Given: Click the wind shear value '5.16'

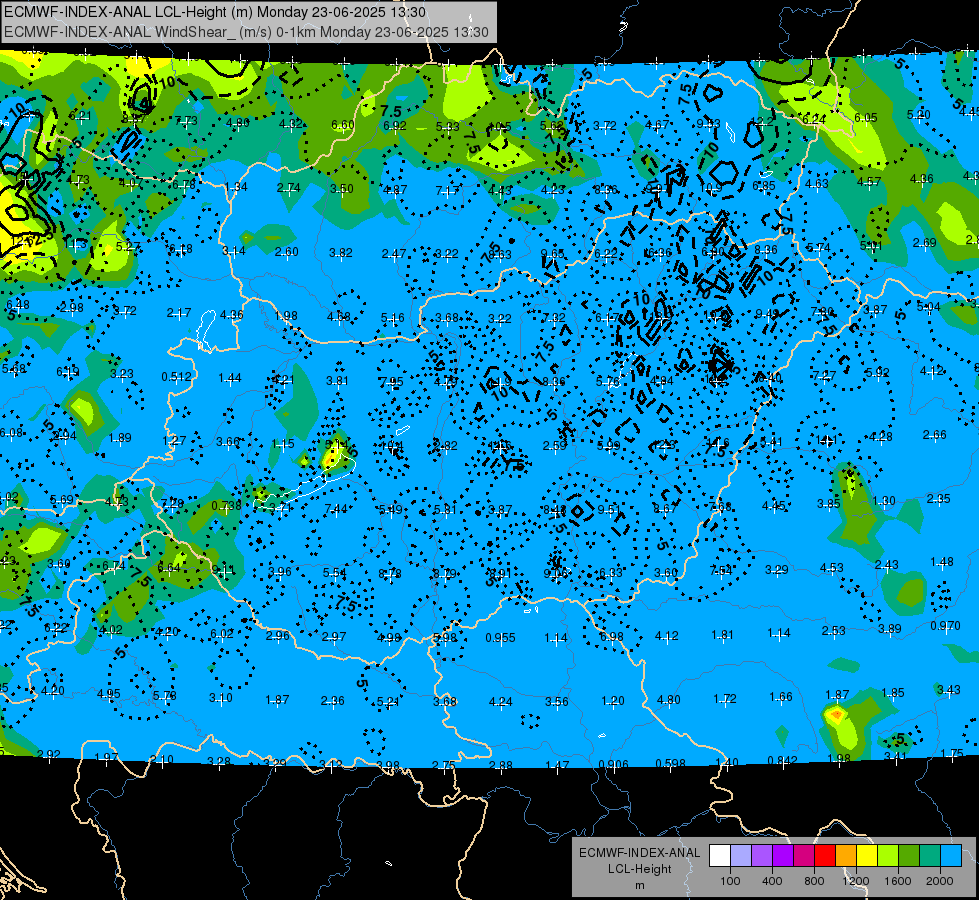Looking at the screenshot, I should point(392,319).
